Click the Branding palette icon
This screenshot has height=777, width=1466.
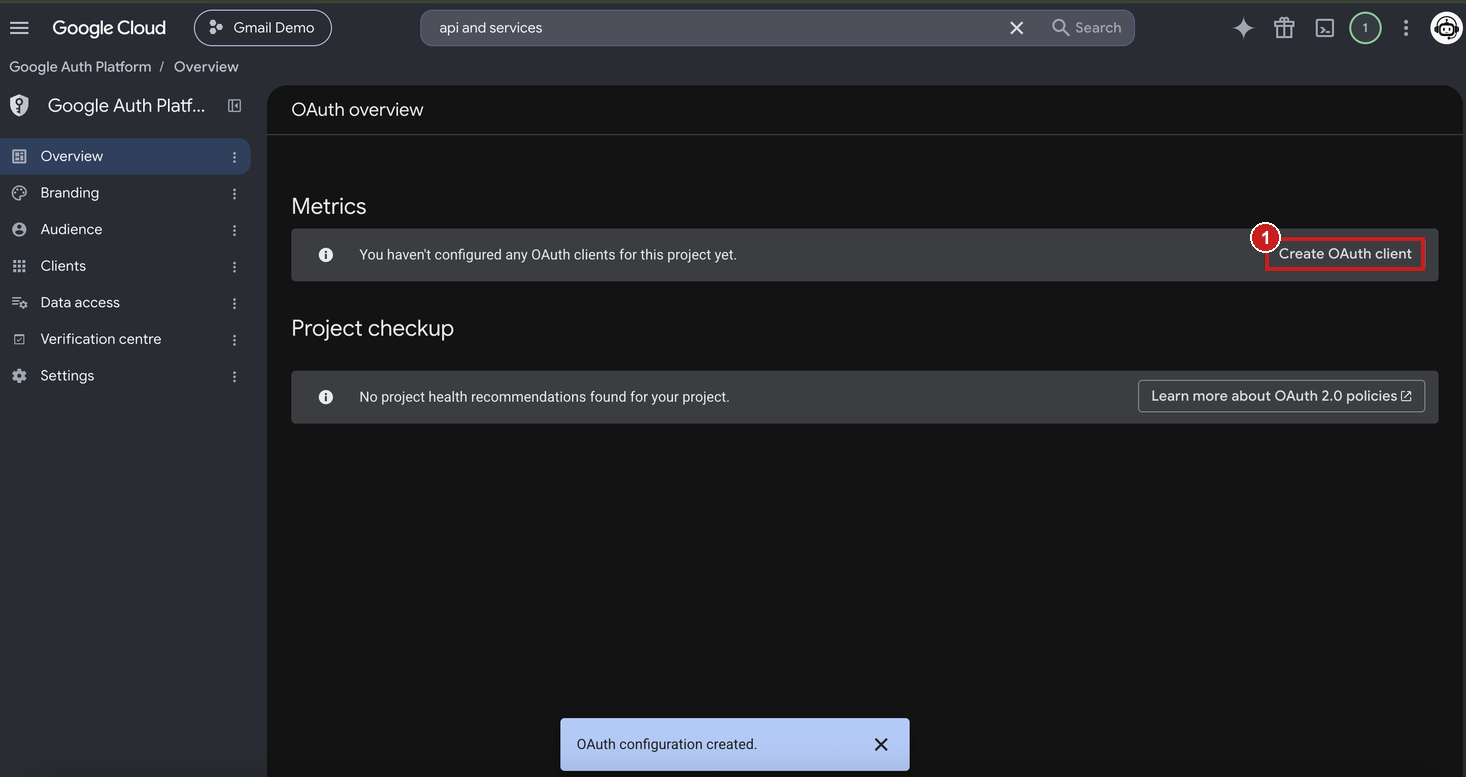click(x=19, y=193)
